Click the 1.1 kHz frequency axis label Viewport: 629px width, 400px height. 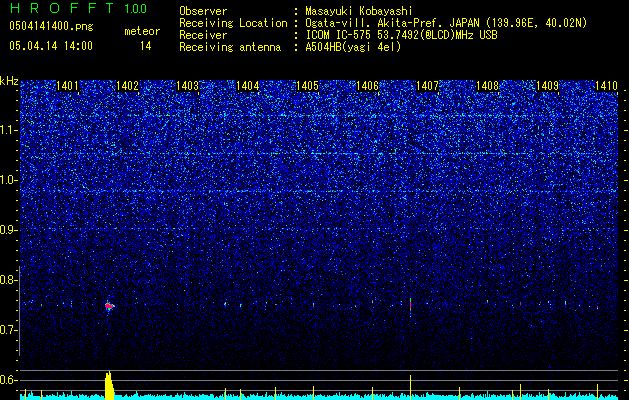click(x=9, y=130)
